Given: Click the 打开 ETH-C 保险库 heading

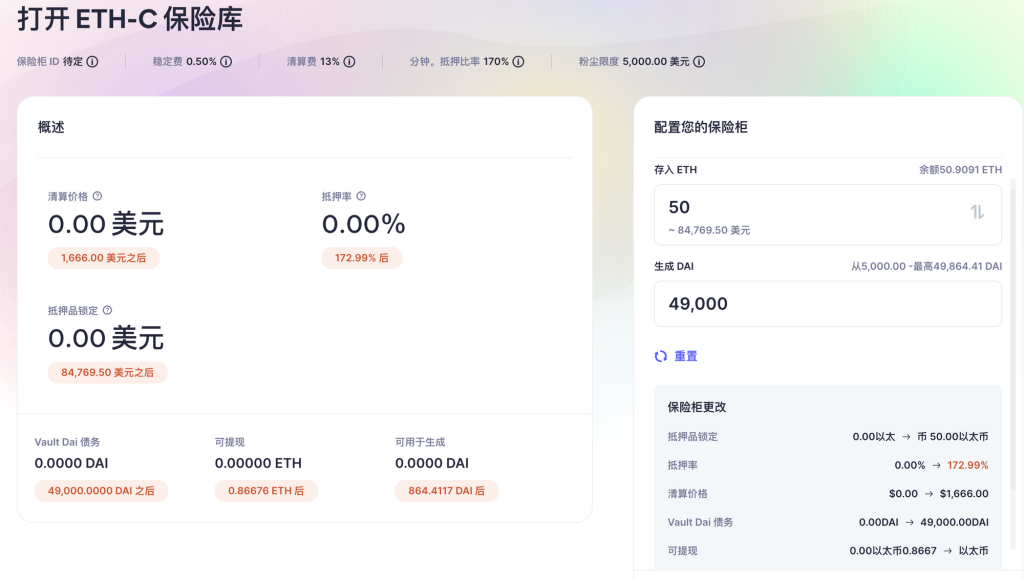Looking at the screenshot, I should 130,19.
